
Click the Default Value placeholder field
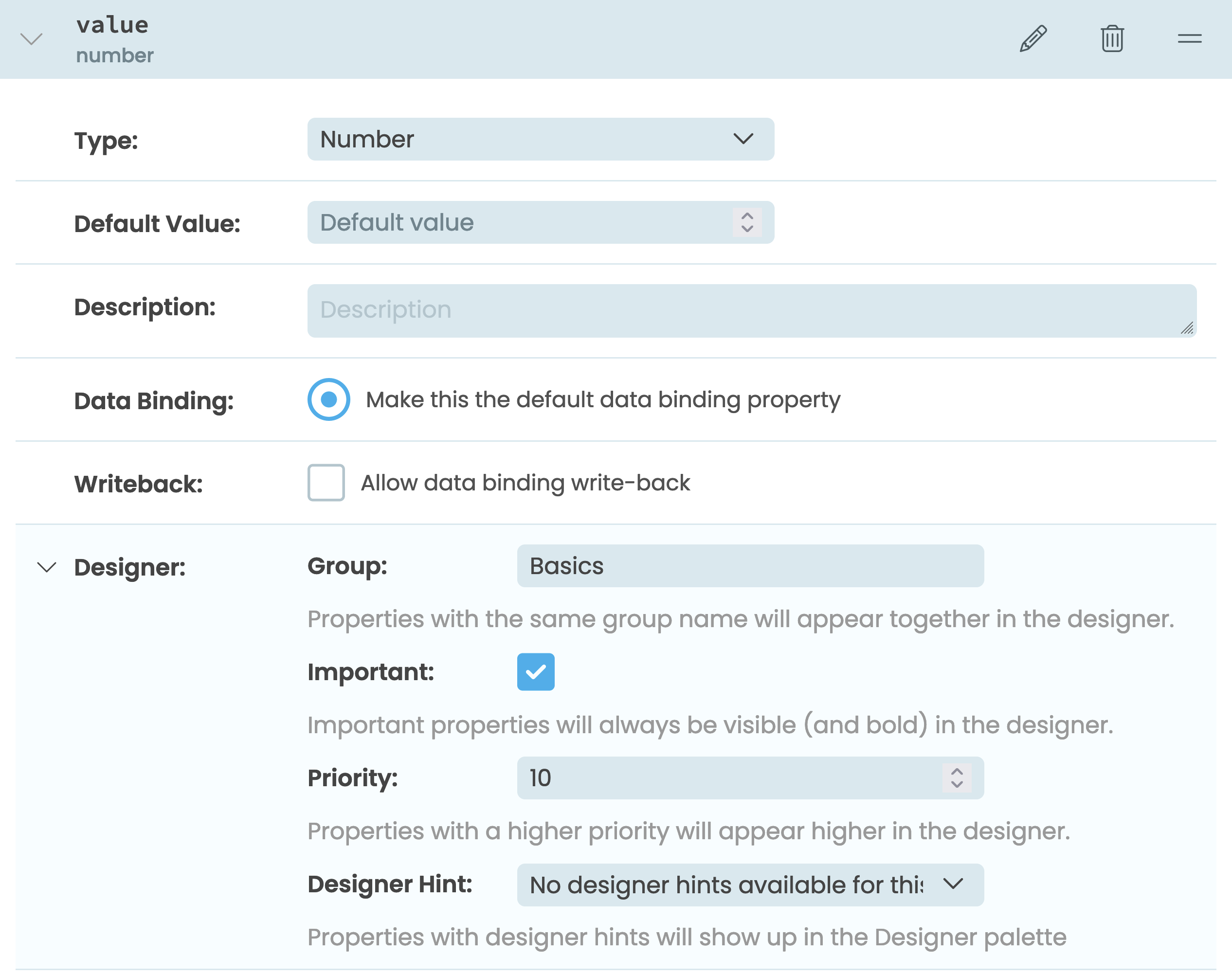tap(514, 223)
